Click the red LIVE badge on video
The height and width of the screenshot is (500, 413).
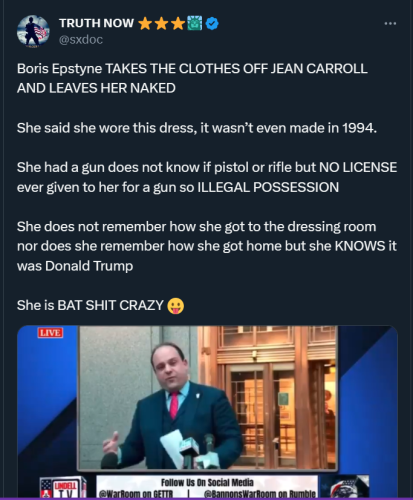[x=50, y=333]
